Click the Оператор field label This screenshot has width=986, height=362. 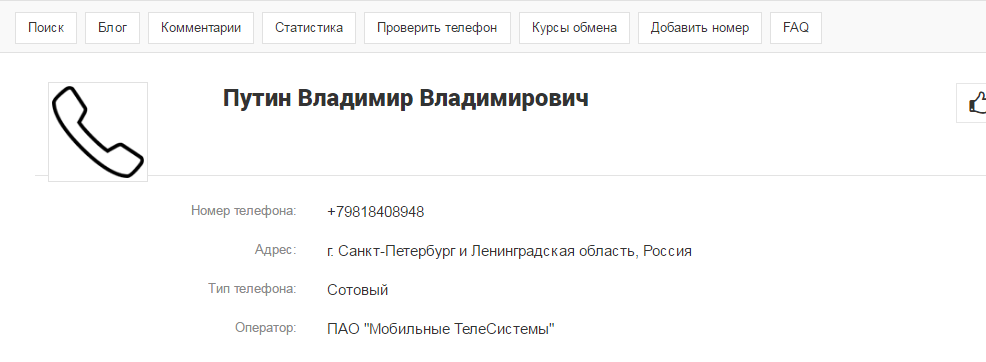(x=265, y=327)
